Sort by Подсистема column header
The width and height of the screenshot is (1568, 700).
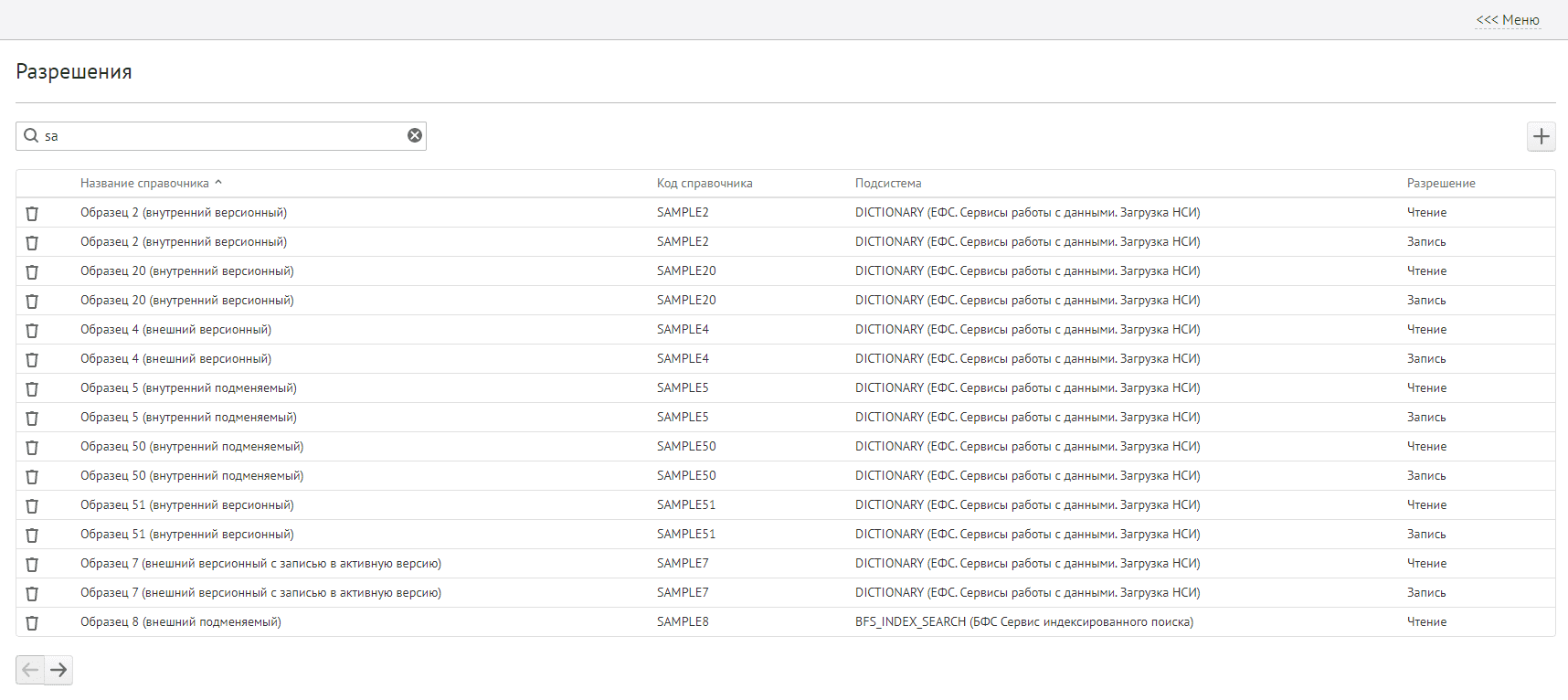(888, 184)
